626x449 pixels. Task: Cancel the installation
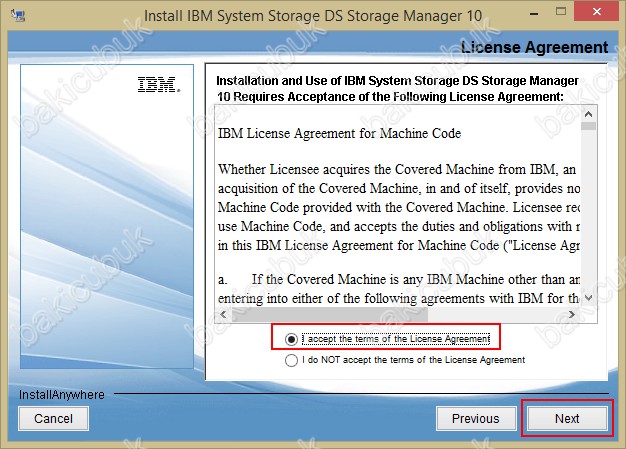(53, 418)
